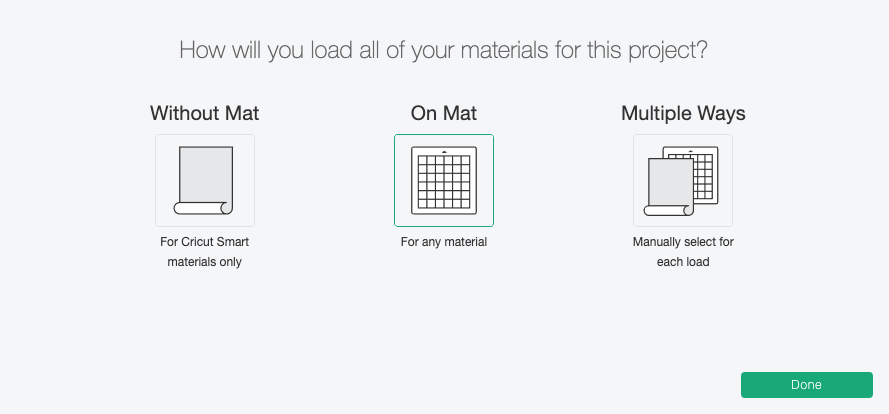Select the On Mat cutting grid icon
The height and width of the screenshot is (414, 889).
click(x=444, y=180)
